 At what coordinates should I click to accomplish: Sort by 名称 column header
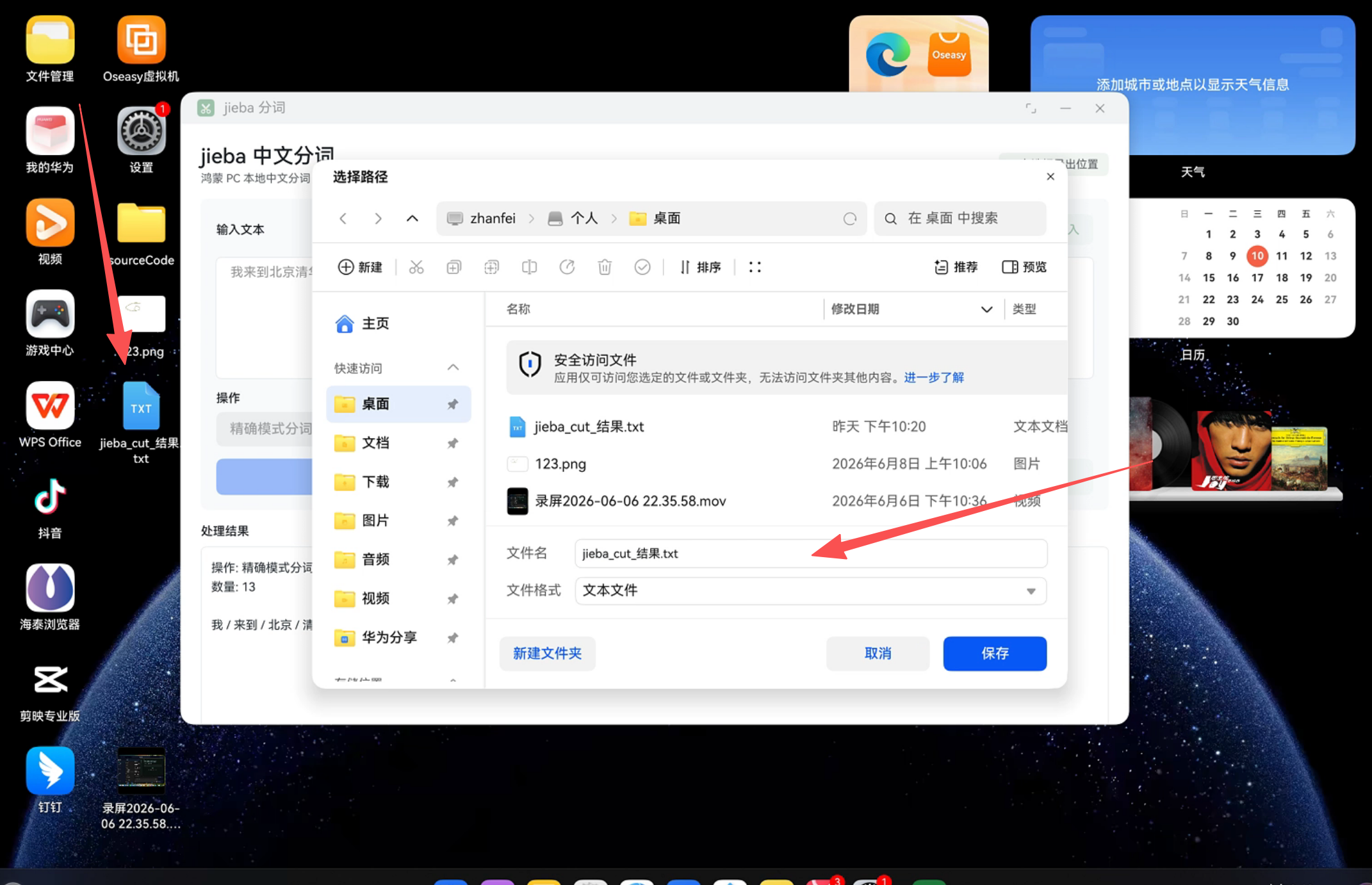coord(518,309)
